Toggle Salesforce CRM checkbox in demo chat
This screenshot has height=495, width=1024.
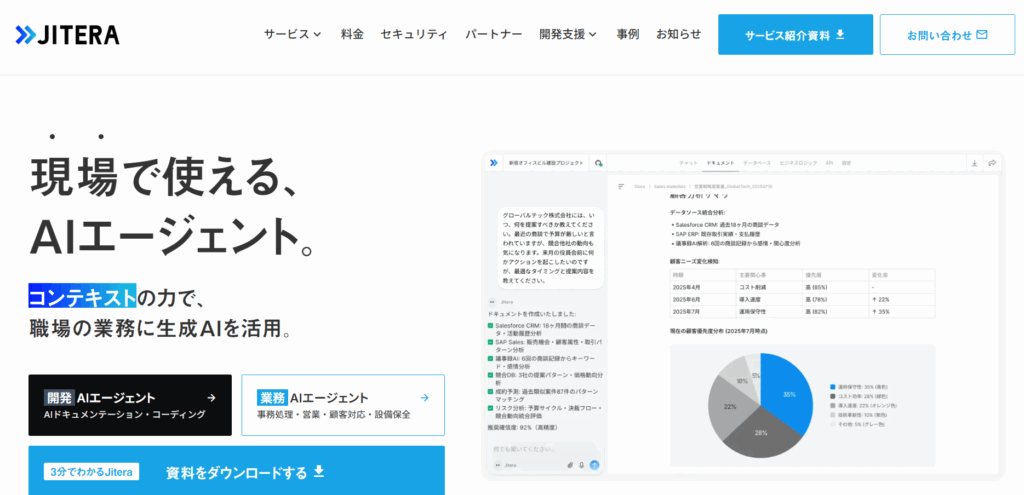click(490, 325)
